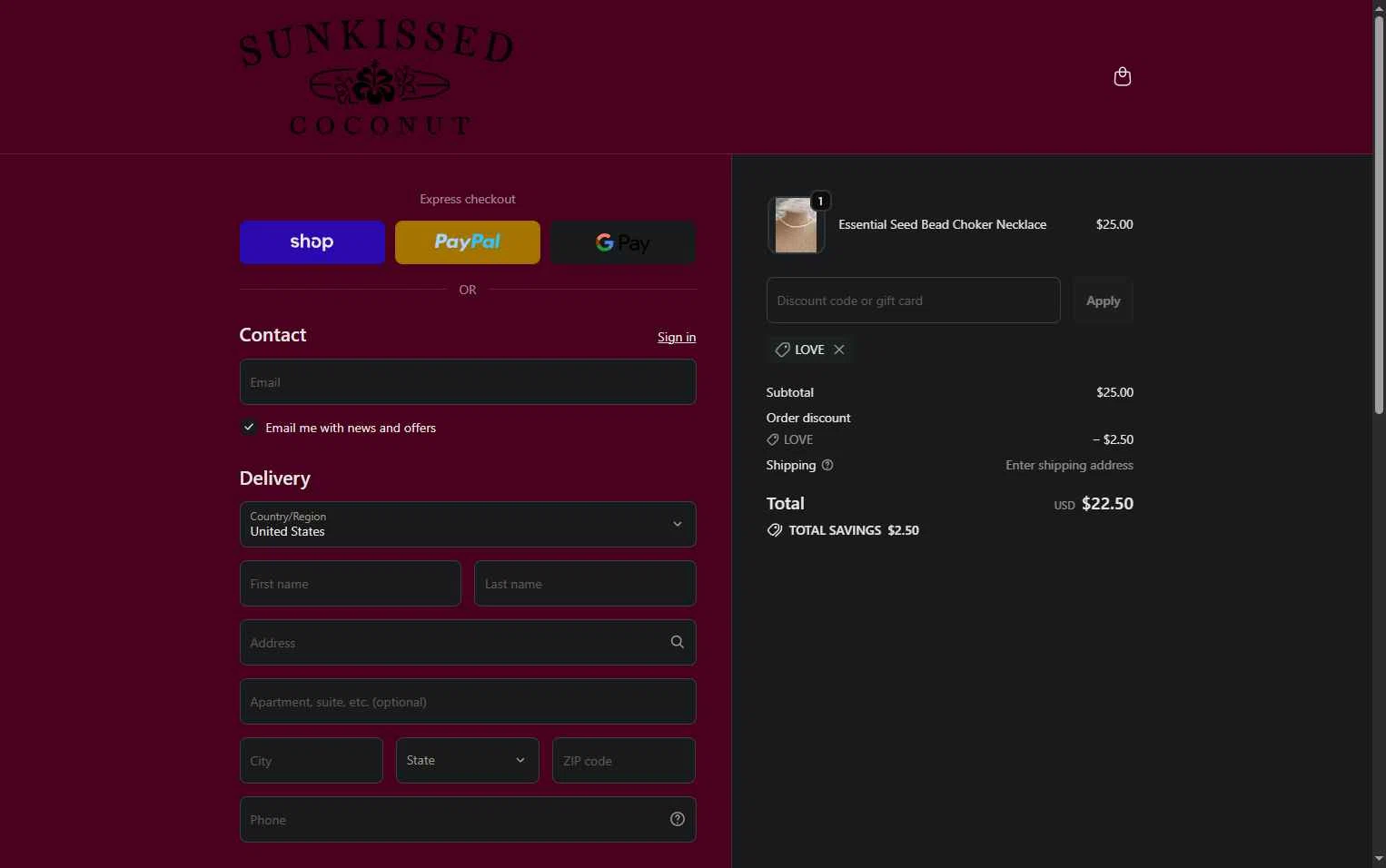Screen dimensions: 1386x868
Task: Click the Sunkissed Coconut logo
Action: click(x=377, y=77)
